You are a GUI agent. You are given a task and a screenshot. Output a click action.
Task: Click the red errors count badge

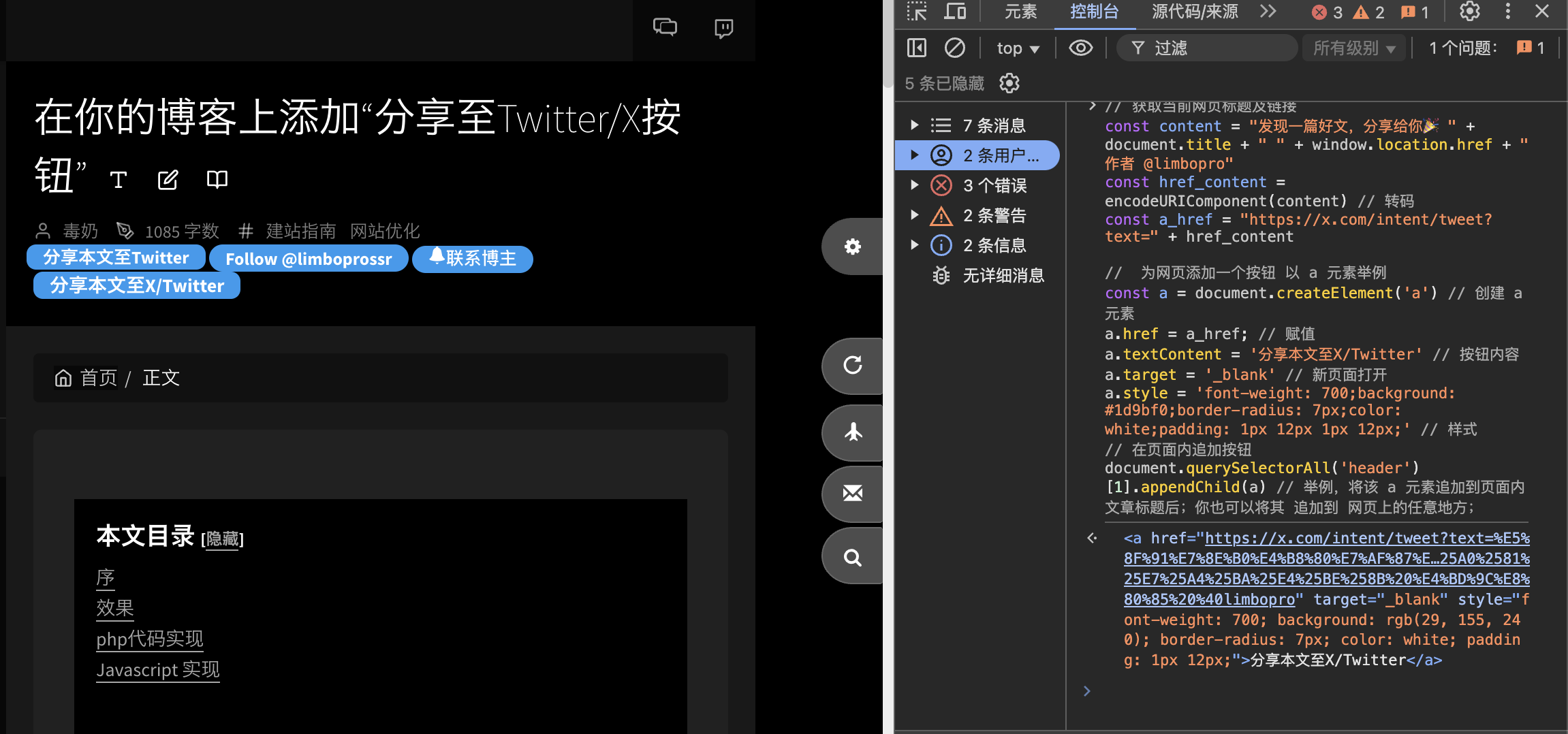coord(1327,12)
